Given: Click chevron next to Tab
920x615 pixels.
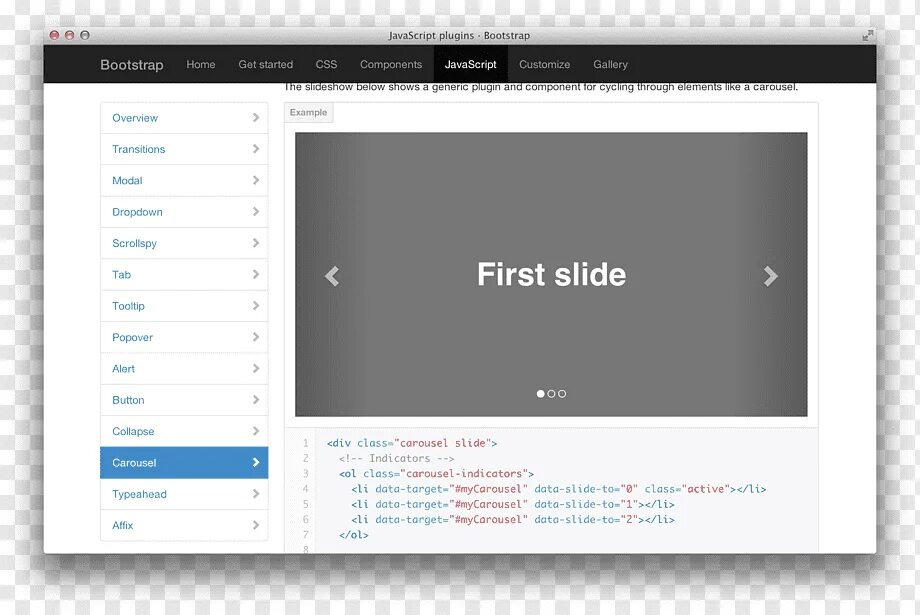Looking at the screenshot, I should (256, 274).
